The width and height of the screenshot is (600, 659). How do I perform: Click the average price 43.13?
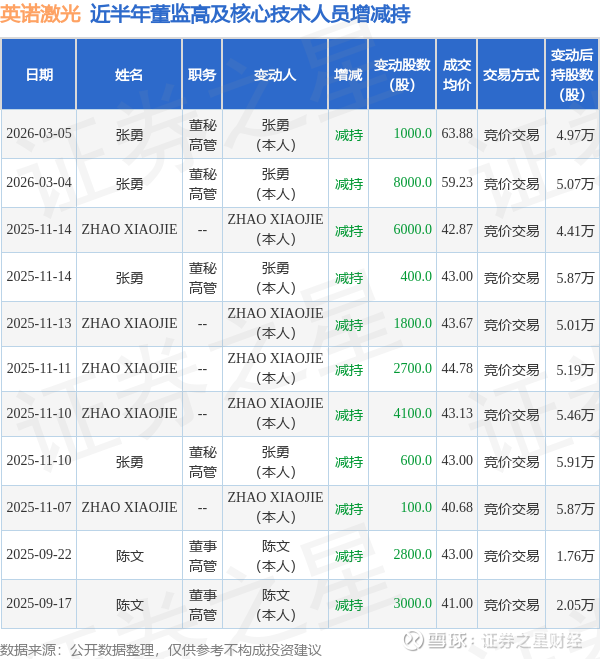pyautogui.click(x=457, y=413)
